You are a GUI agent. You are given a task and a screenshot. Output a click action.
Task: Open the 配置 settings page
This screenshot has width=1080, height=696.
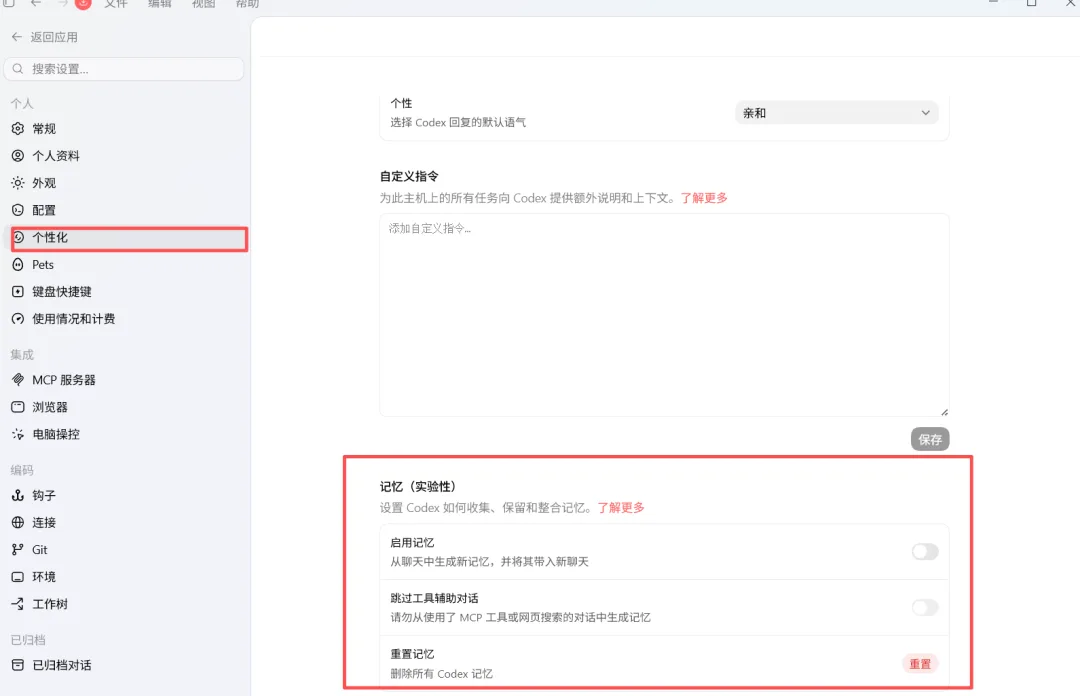[125, 210]
